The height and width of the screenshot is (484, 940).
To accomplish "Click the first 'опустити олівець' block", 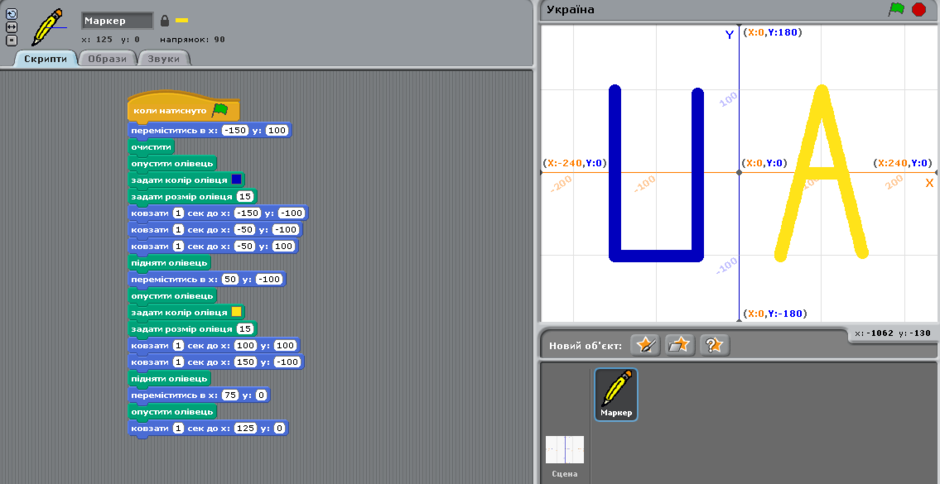I will tap(173, 163).
